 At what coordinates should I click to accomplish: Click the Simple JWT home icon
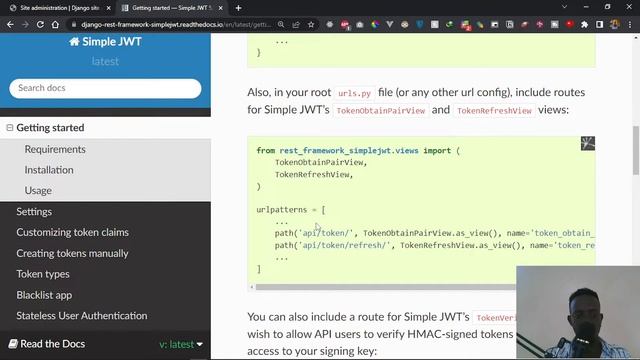pos(74,42)
